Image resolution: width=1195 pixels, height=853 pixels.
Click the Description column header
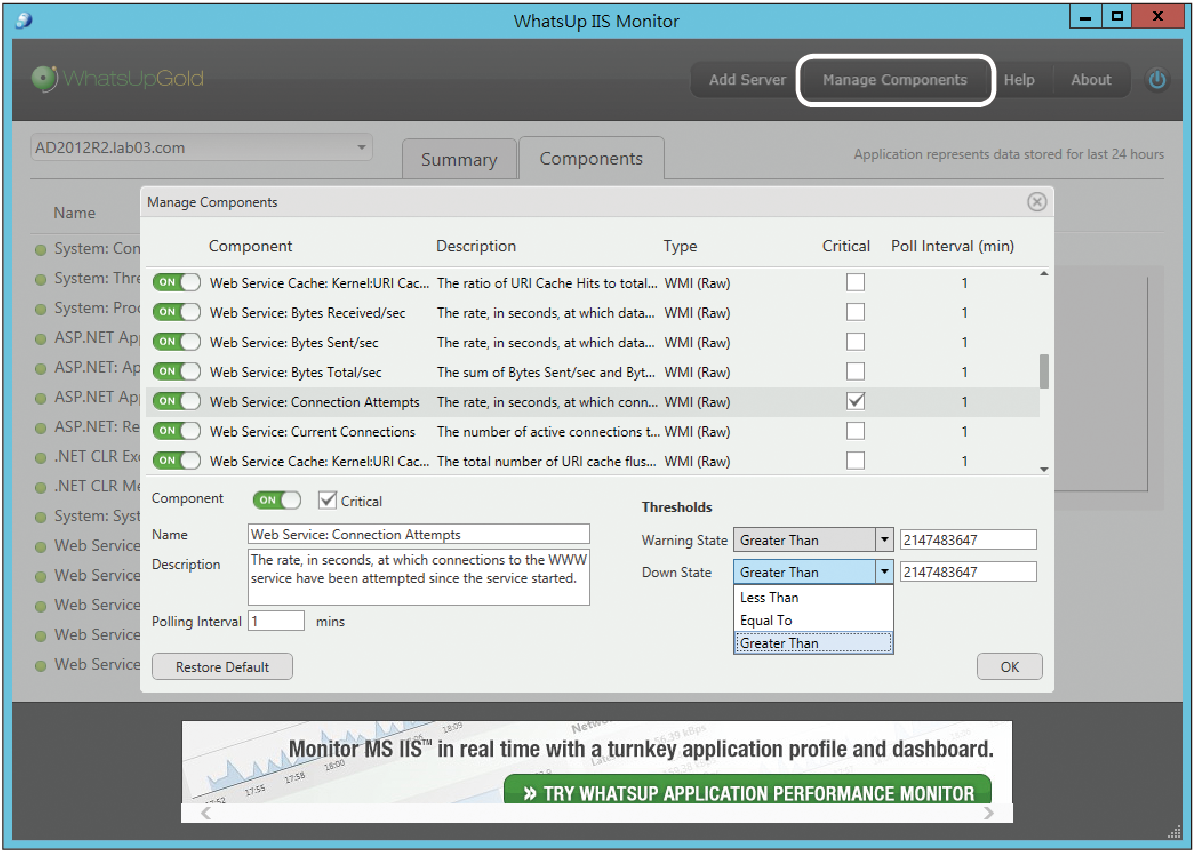[x=476, y=246]
